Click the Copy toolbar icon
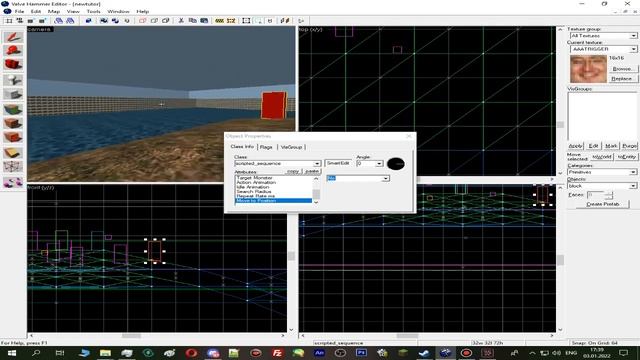This screenshot has width=640, height=360. click(x=192, y=21)
